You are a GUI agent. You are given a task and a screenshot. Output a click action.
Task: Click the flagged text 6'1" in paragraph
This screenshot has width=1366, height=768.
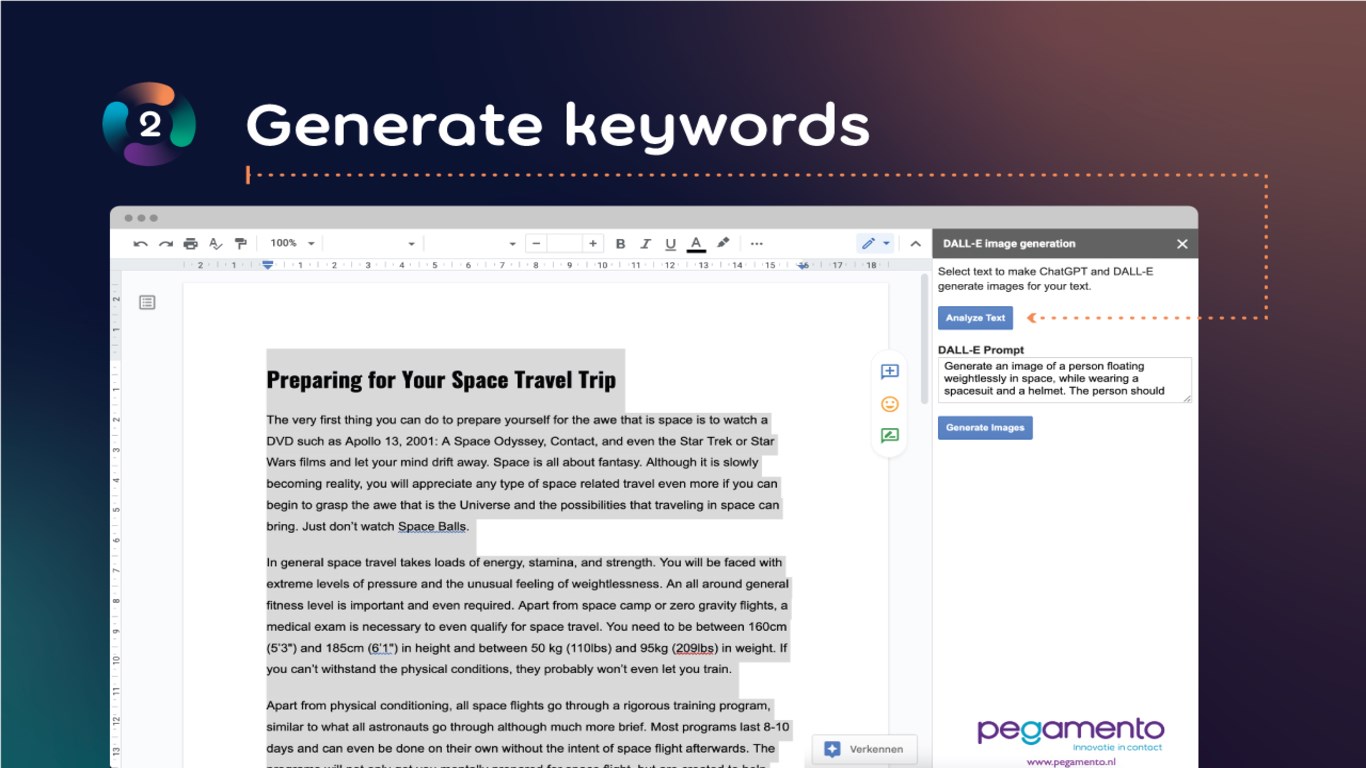point(383,648)
